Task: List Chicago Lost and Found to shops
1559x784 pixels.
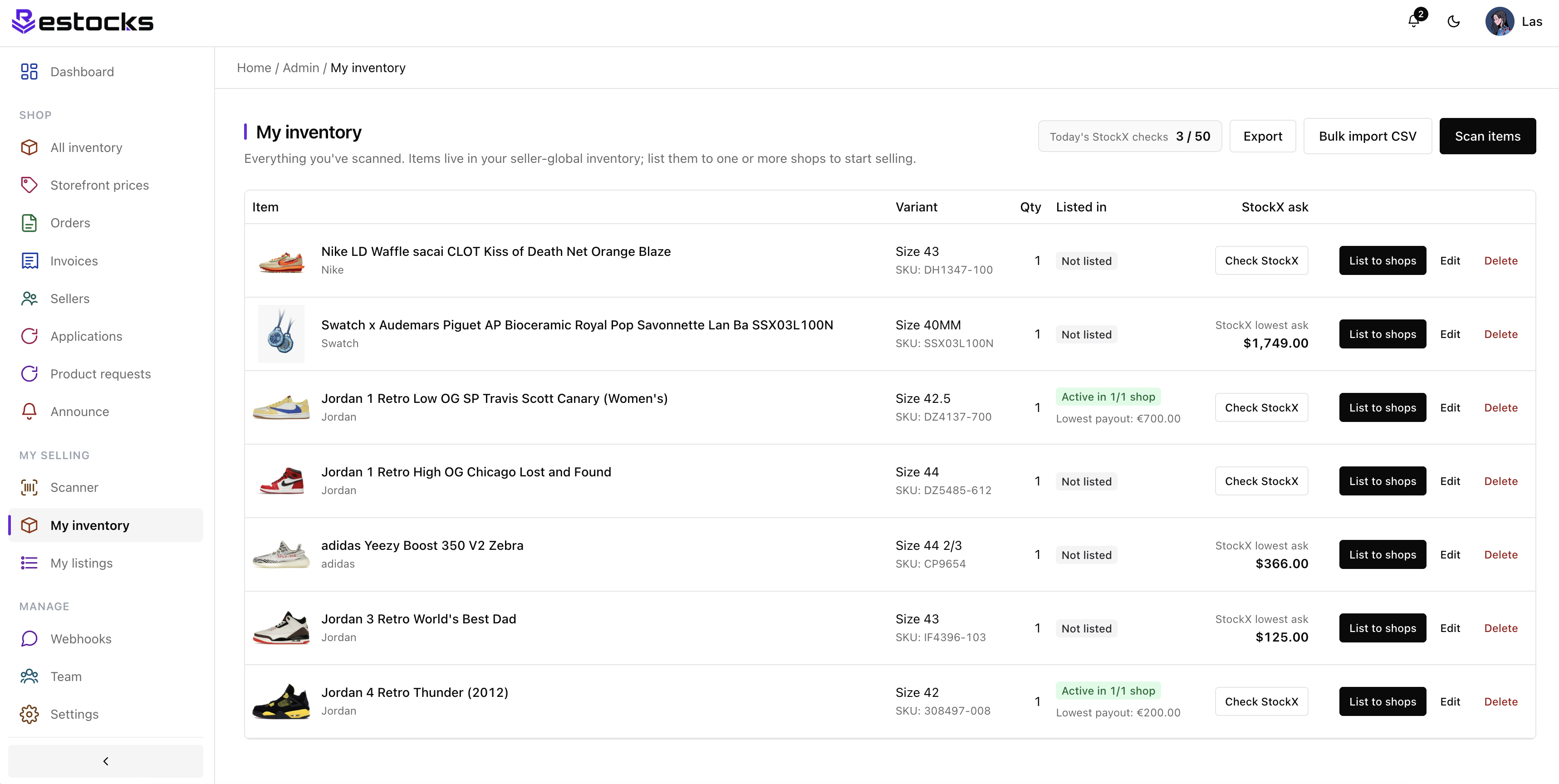Action: tap(1383, 480)
